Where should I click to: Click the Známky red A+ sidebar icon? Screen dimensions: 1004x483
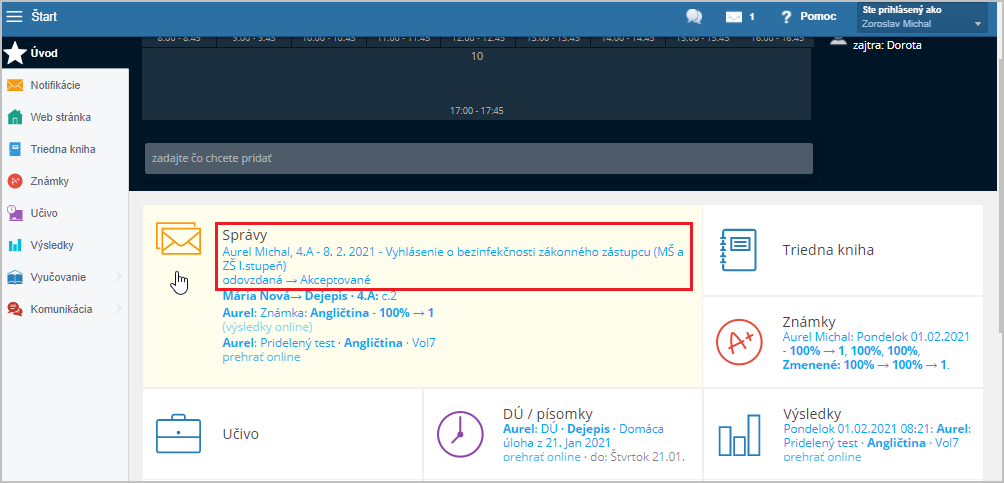(x=15, y=181)
